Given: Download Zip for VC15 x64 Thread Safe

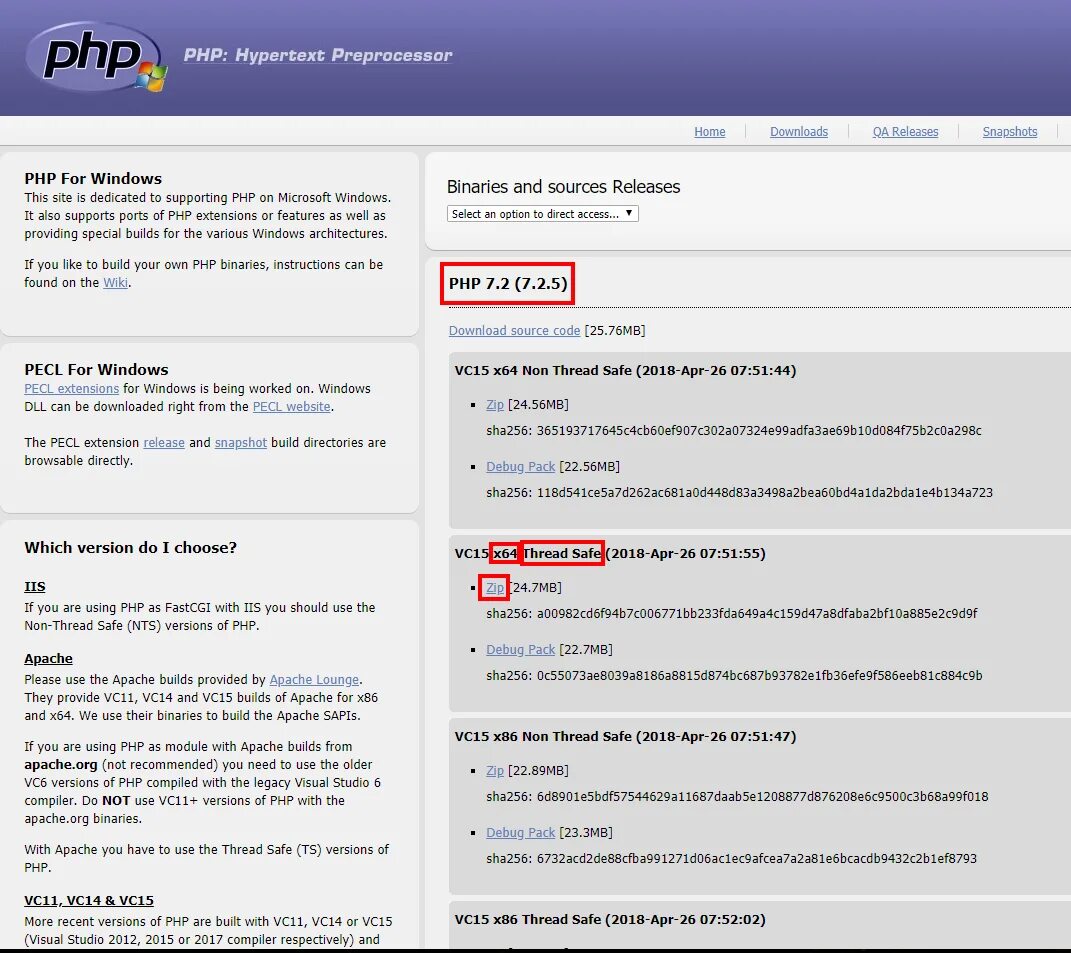Looking at the screenshot, I should coord(495,588).
